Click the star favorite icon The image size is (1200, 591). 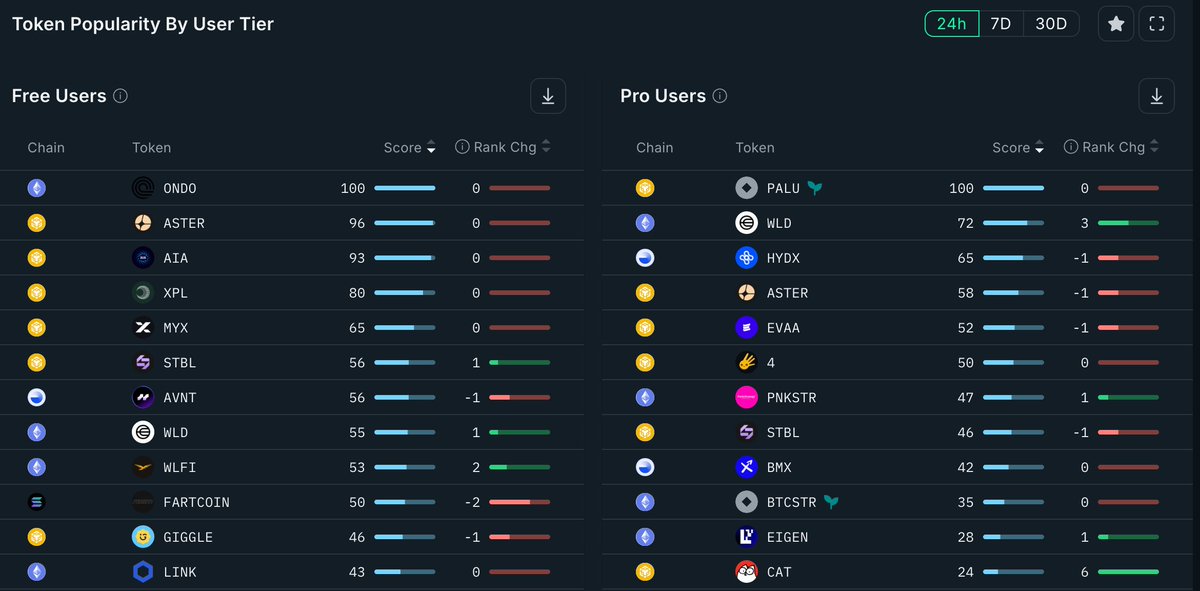(1116, 24)
